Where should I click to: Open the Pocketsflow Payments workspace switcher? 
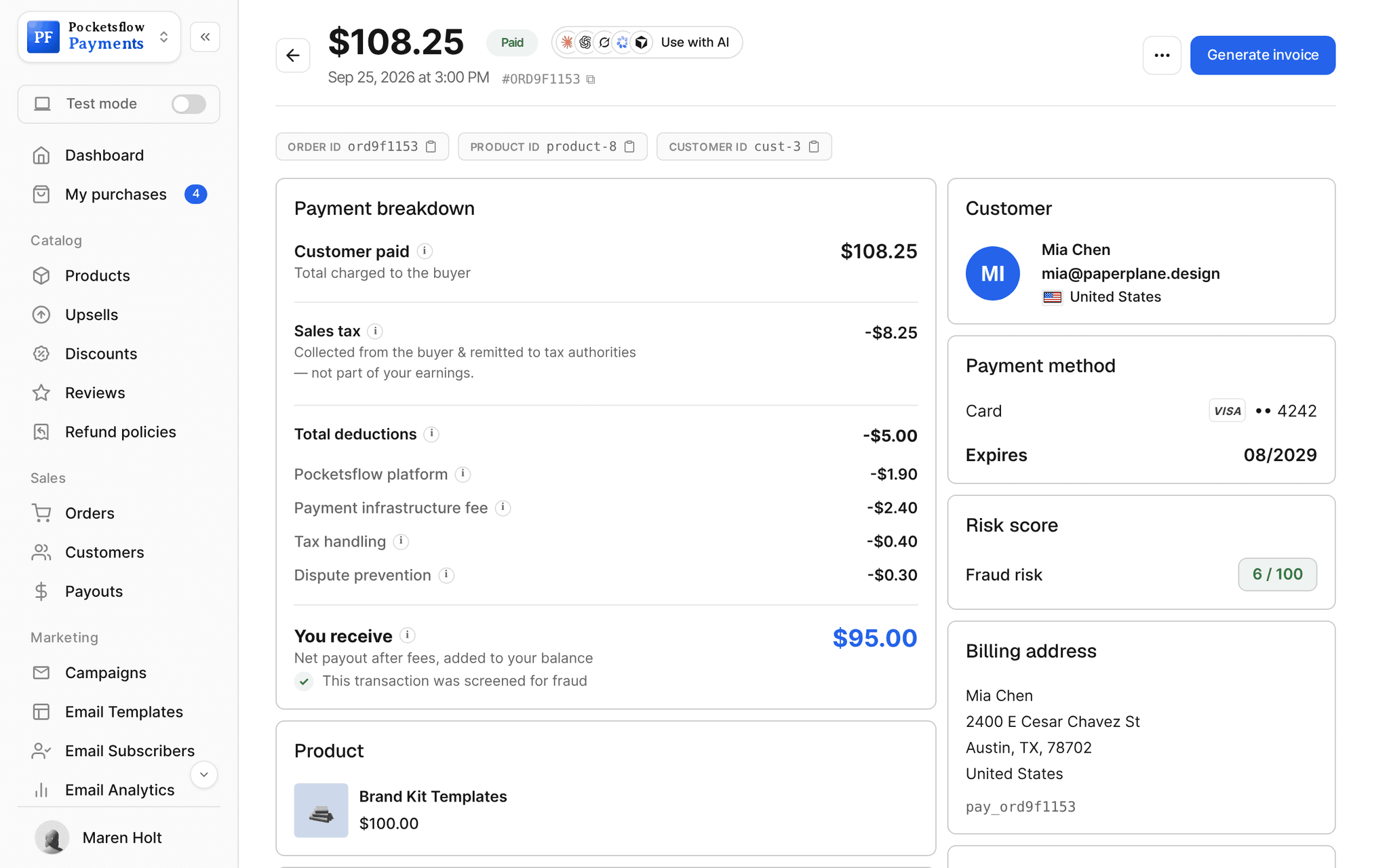pyautogui.click(x=100, y=37)
